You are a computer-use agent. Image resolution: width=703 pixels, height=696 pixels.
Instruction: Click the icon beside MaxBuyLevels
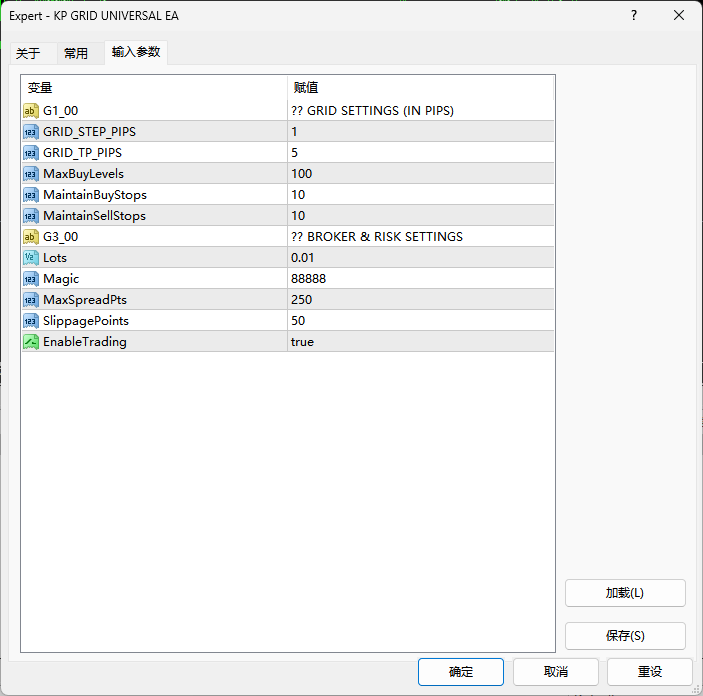(31, 174)
